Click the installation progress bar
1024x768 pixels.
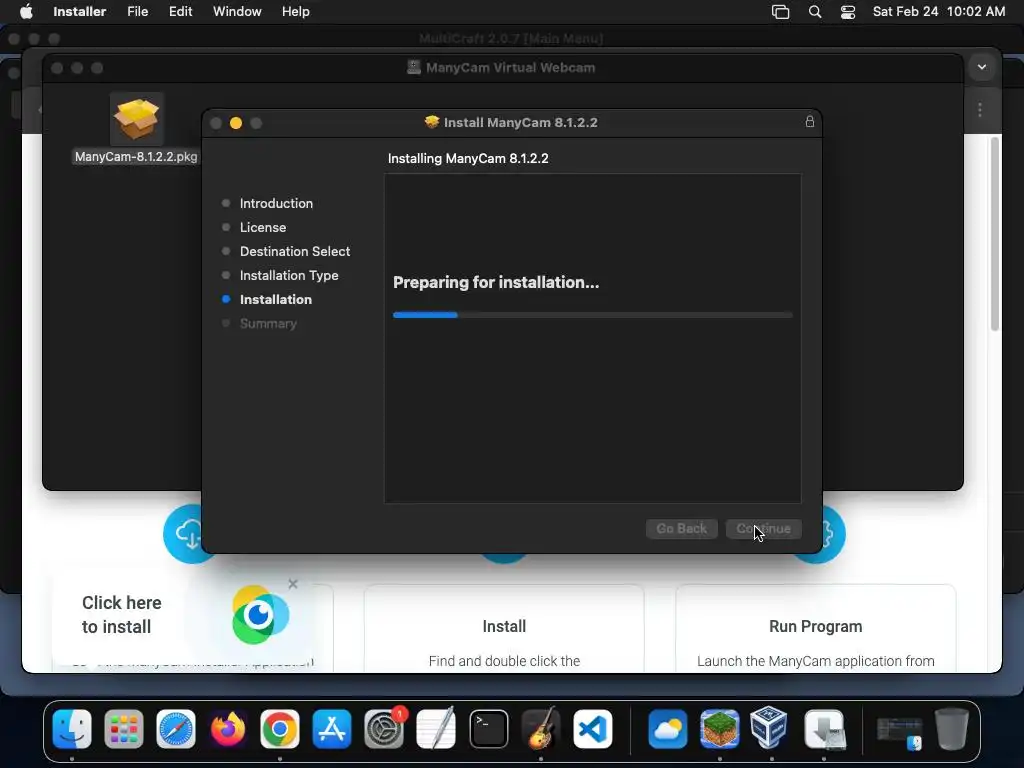point(592,315)
